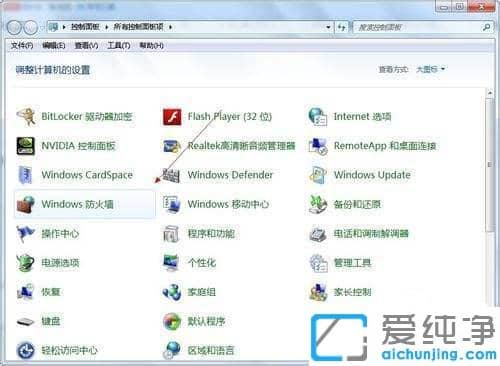Open the 轻松访问中心 icon
Image resolution: width=500 pixels, height=366 pixels.
pyautogui.click(x=26, y=351)
